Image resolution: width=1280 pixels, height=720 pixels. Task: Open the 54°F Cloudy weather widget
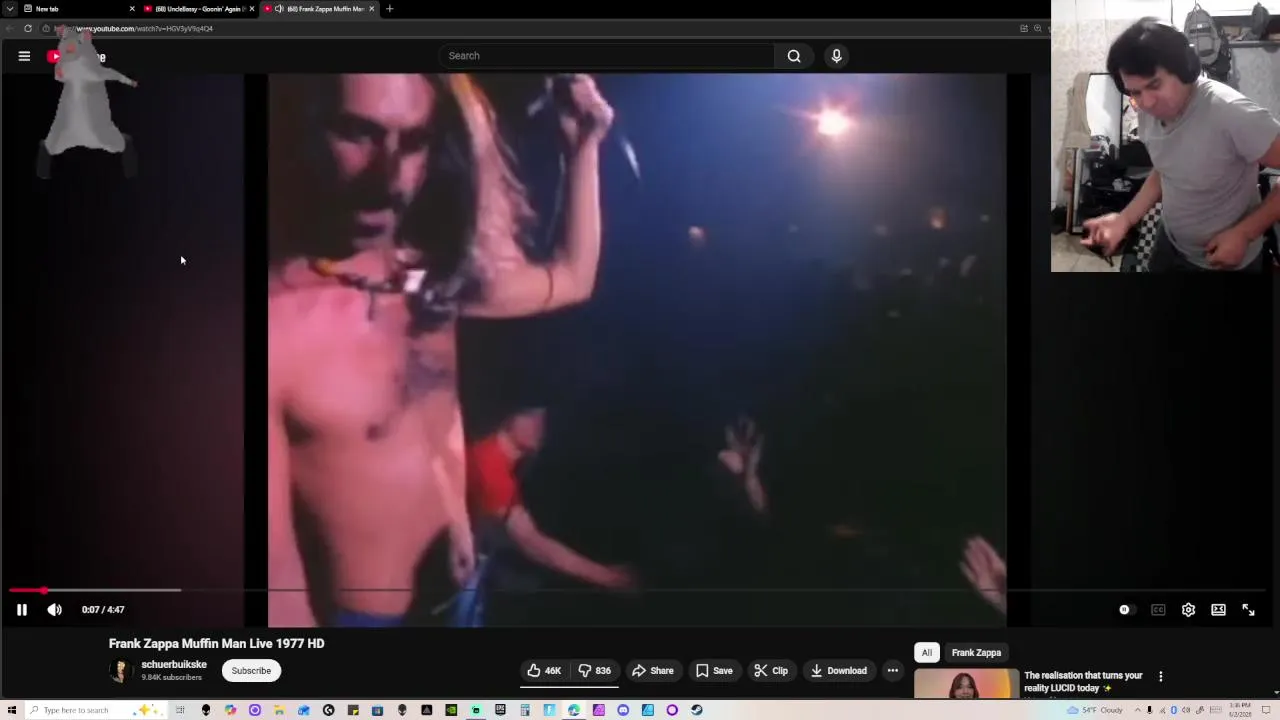[1095, 710]
